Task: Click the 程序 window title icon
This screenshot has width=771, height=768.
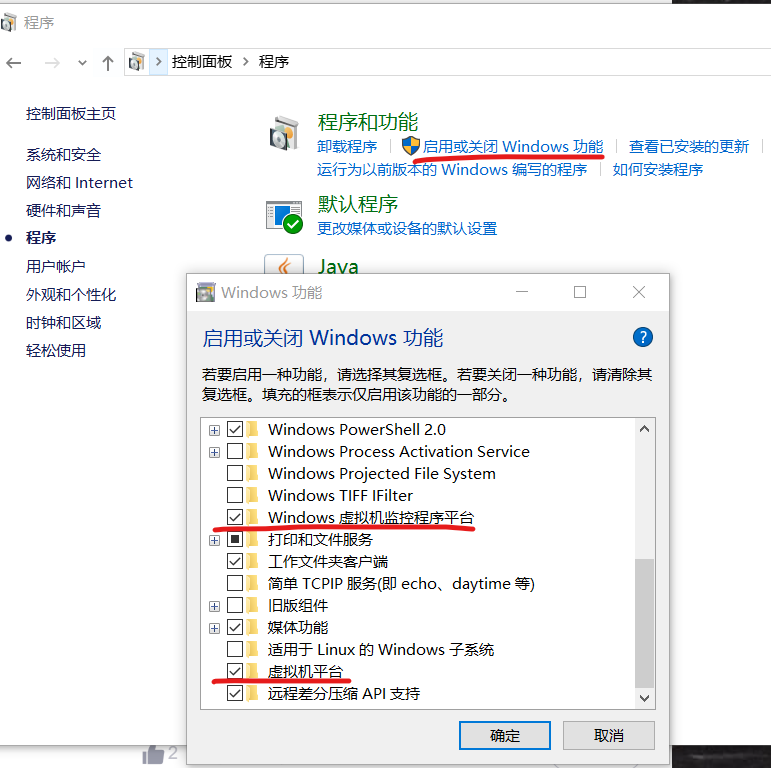Action: pyautogui.click(x=8, y=22)
